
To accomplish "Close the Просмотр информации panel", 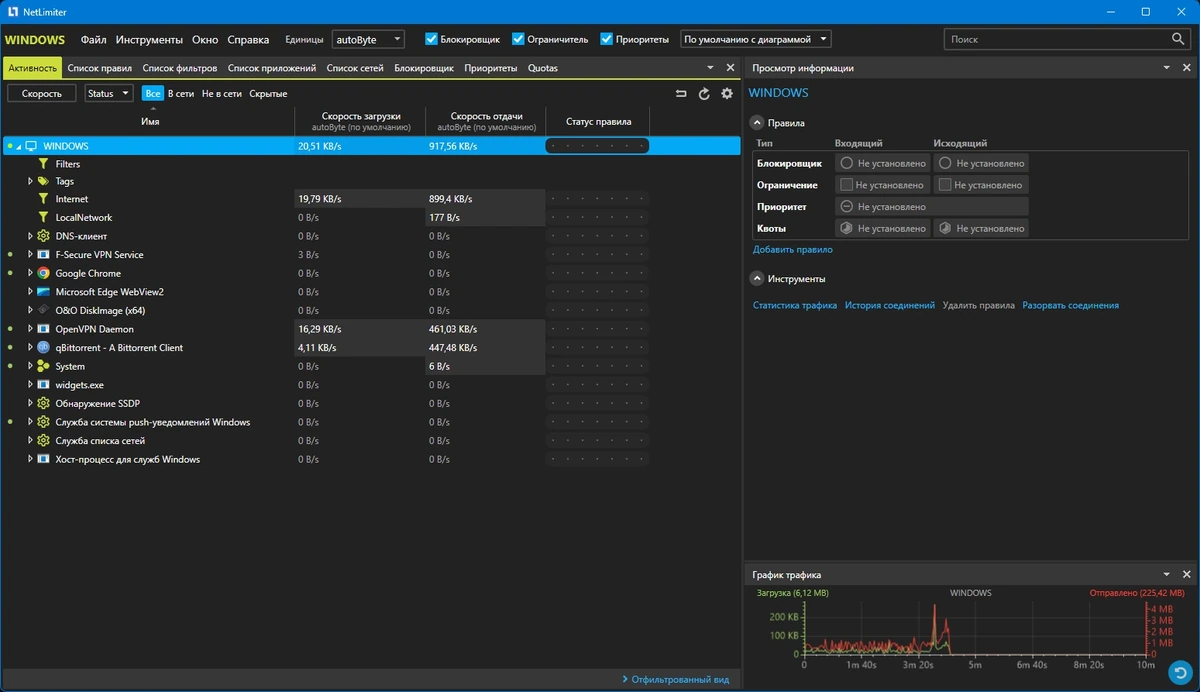I will 1187,68.
